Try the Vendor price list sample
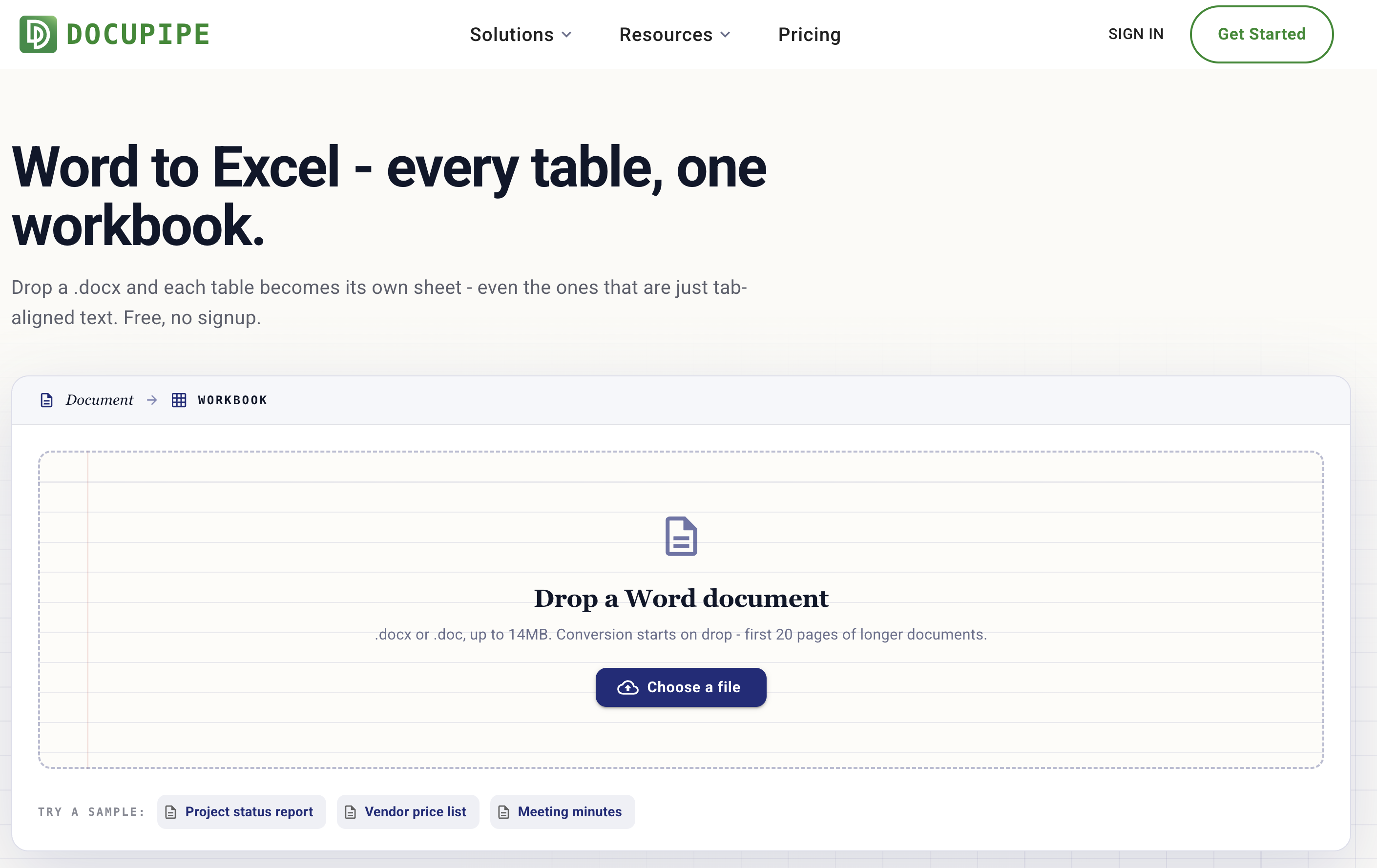 click(x=408, y=812)
